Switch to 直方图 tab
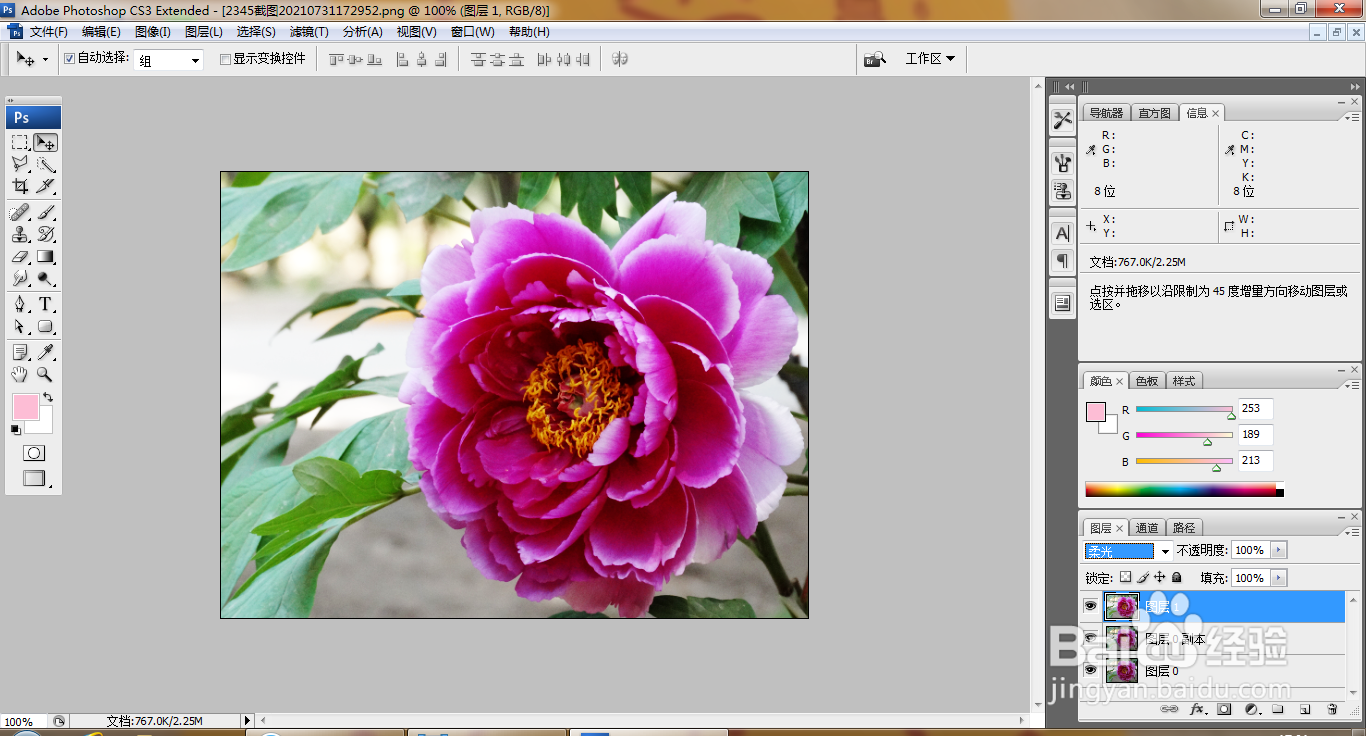This screenshot has height=736, width=1366. tap(1154, 113)
